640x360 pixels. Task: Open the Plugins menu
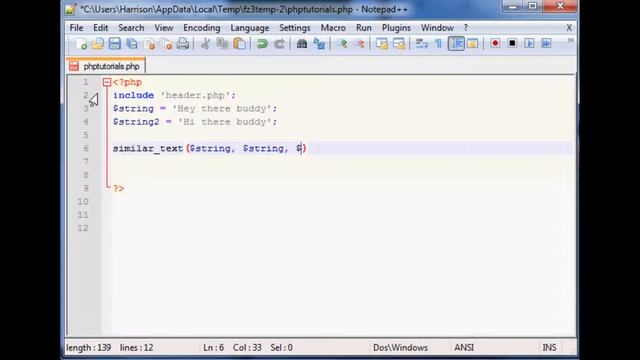396,28
